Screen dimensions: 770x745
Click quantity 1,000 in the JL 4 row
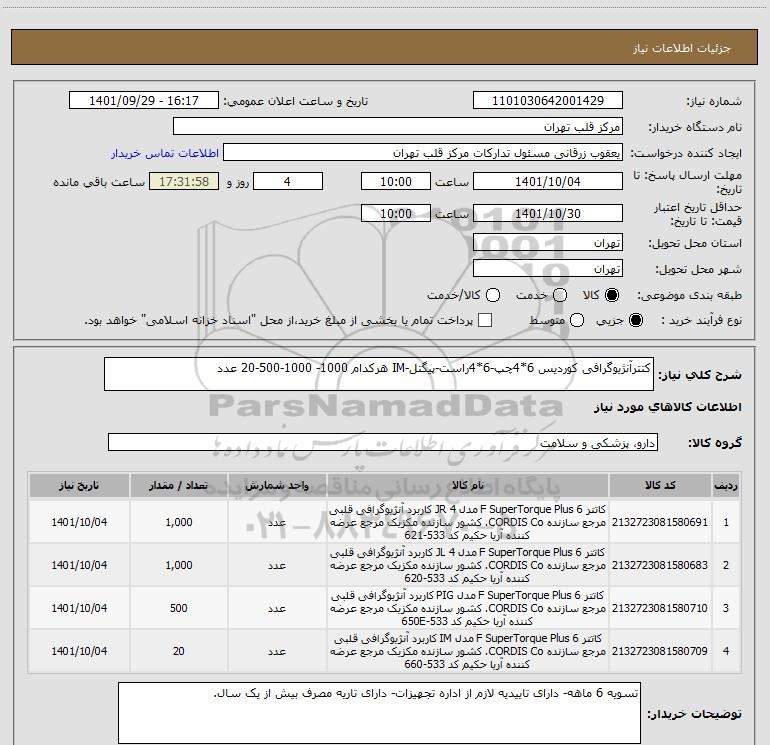click(x=179, y=565)
